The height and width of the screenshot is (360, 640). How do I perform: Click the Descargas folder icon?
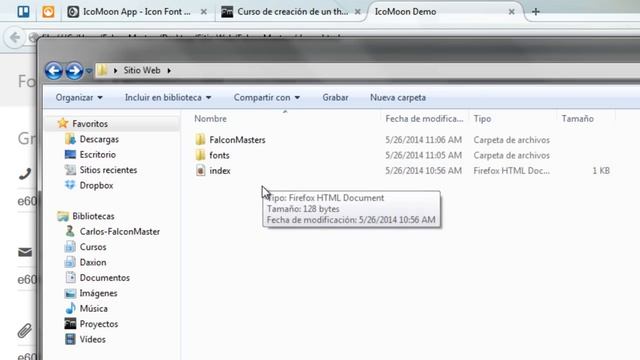click(x=70, y=139)
